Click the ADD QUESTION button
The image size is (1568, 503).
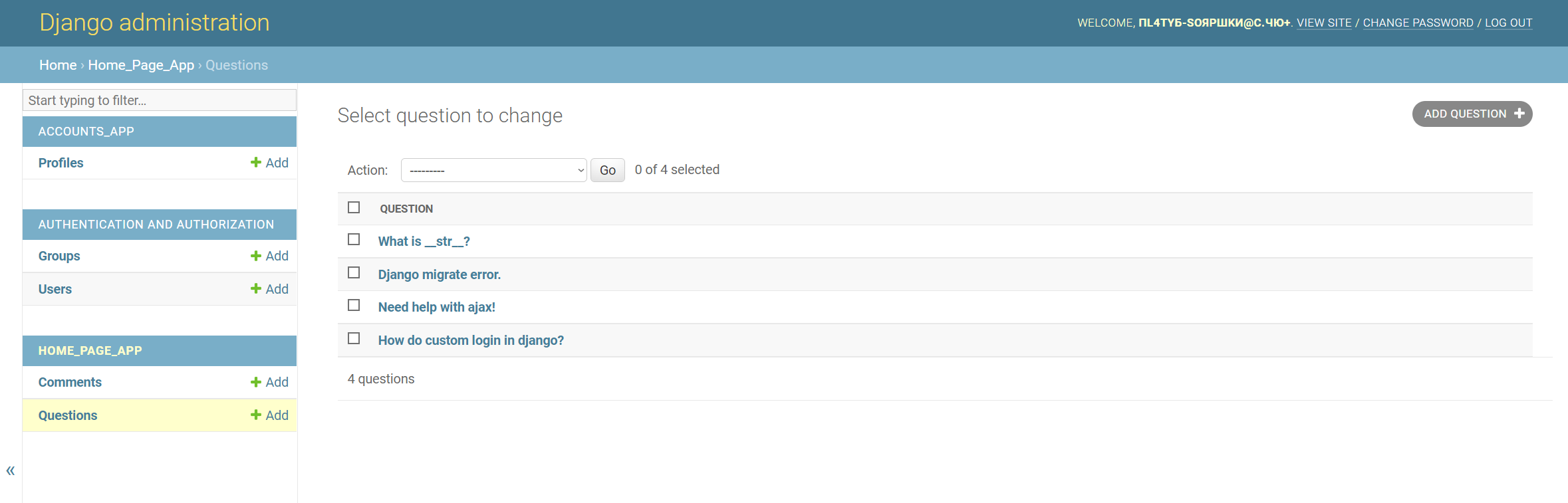(1472, 114)
